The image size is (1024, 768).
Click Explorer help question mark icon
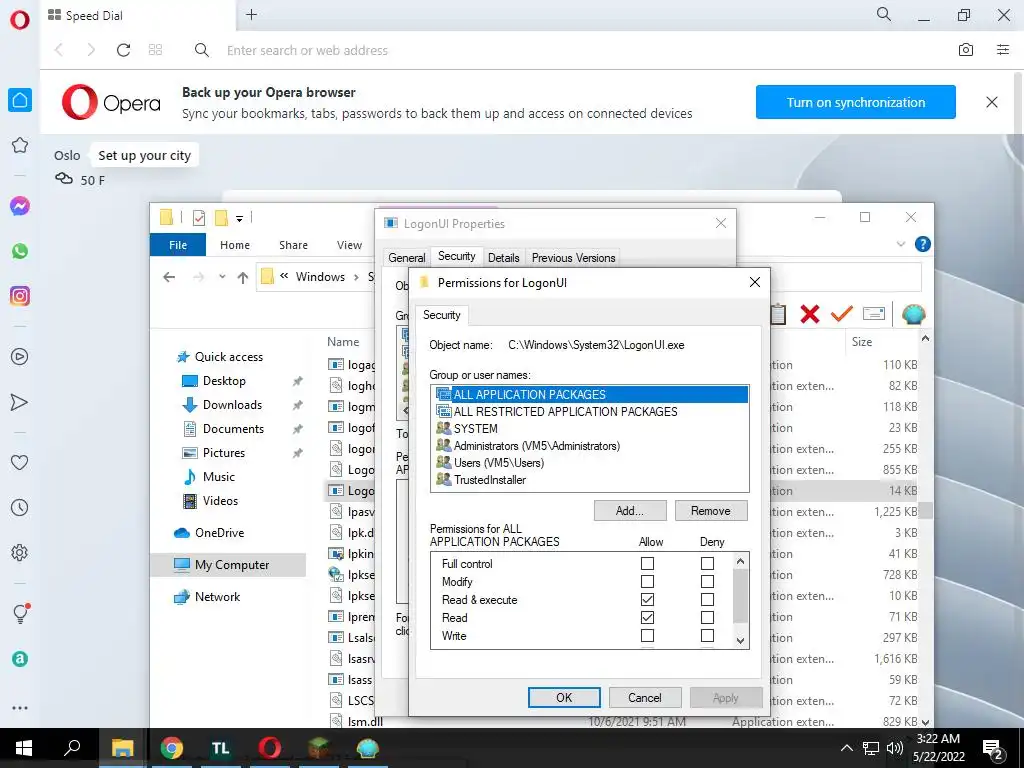coord(922,244)
